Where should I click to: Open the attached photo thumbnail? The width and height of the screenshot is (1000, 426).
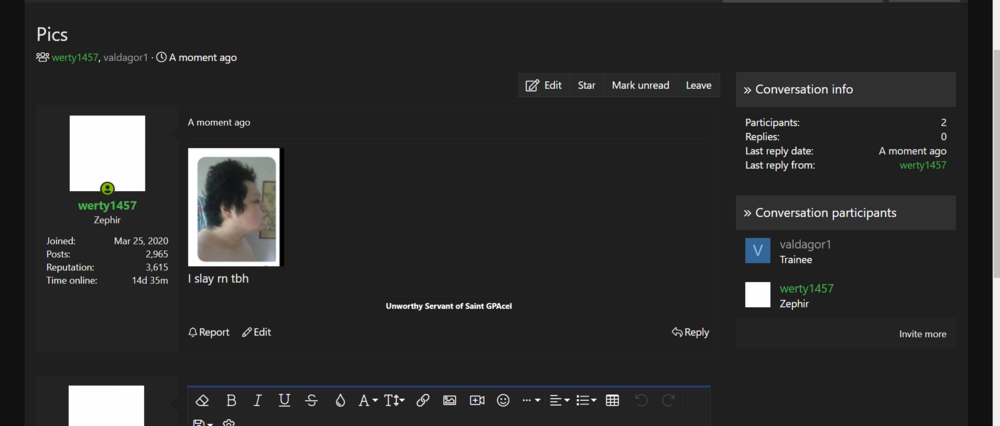coord(237,207)
